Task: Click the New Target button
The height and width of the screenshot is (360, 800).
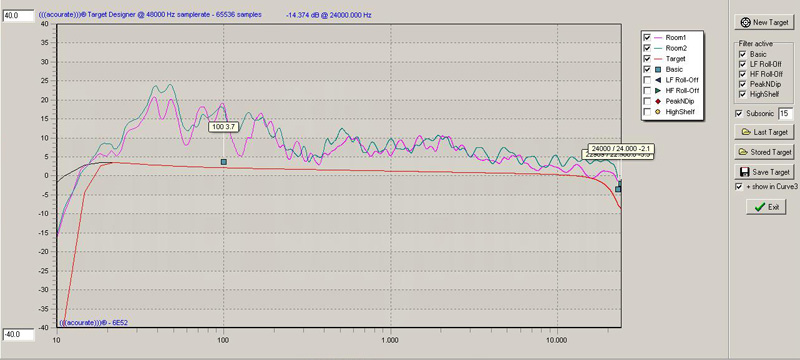Action: 764,22
